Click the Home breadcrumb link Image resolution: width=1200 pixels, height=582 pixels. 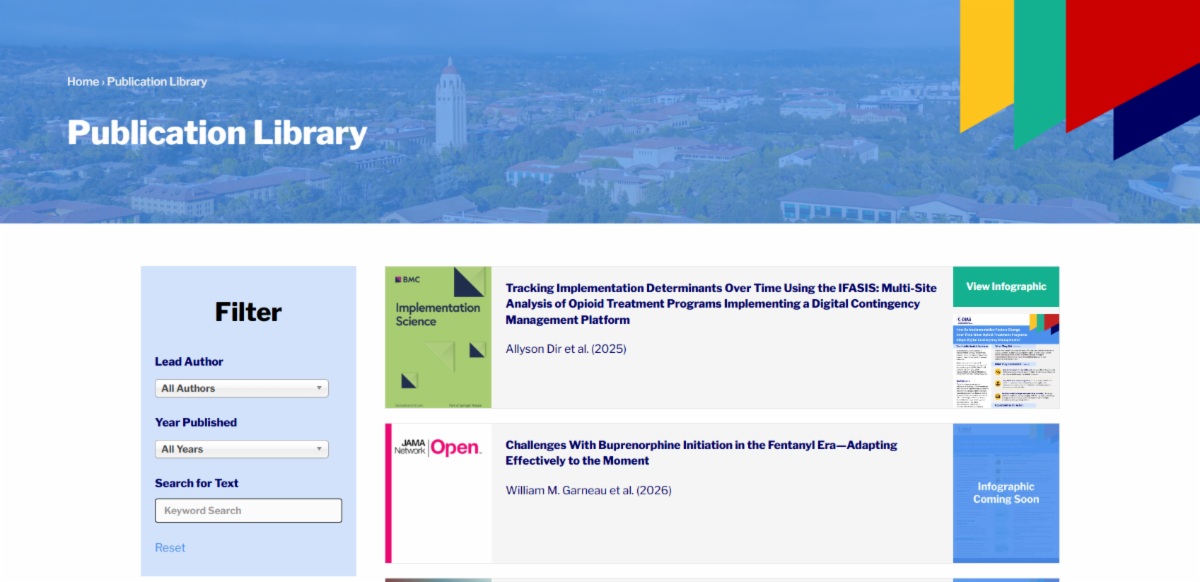click(x=82, y=82)
